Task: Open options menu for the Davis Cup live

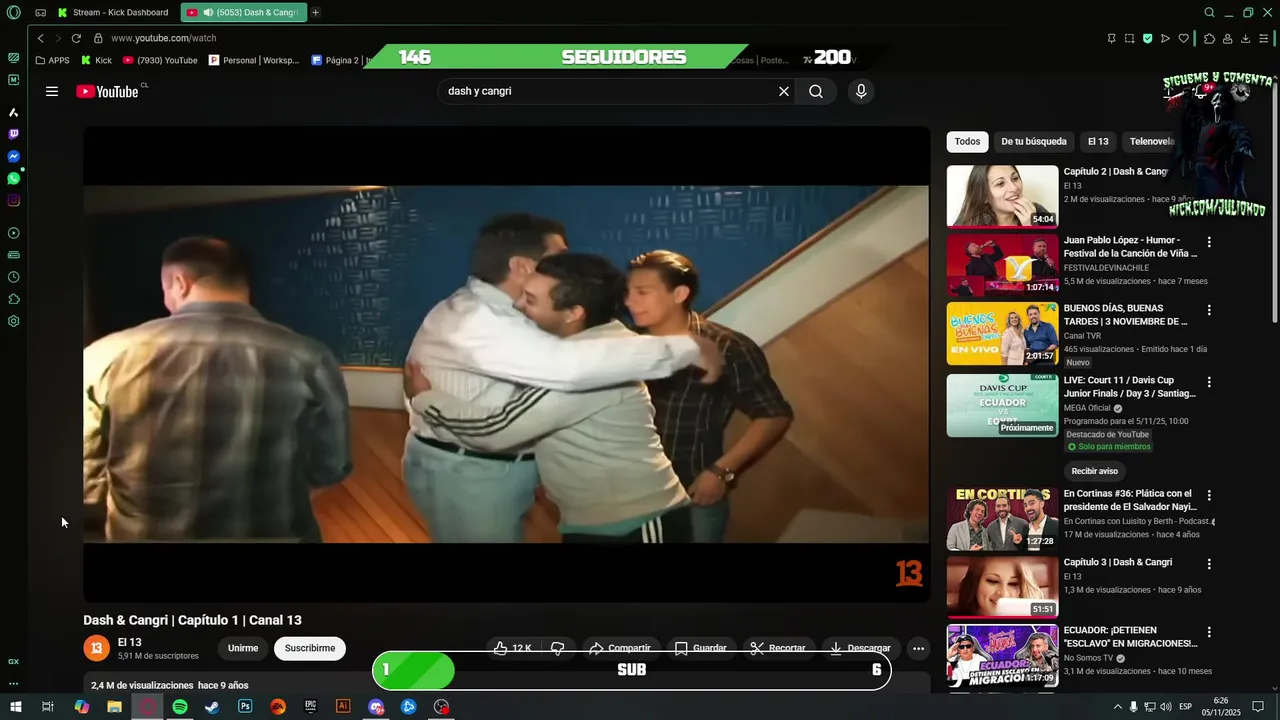Action: coord(1209,382)
